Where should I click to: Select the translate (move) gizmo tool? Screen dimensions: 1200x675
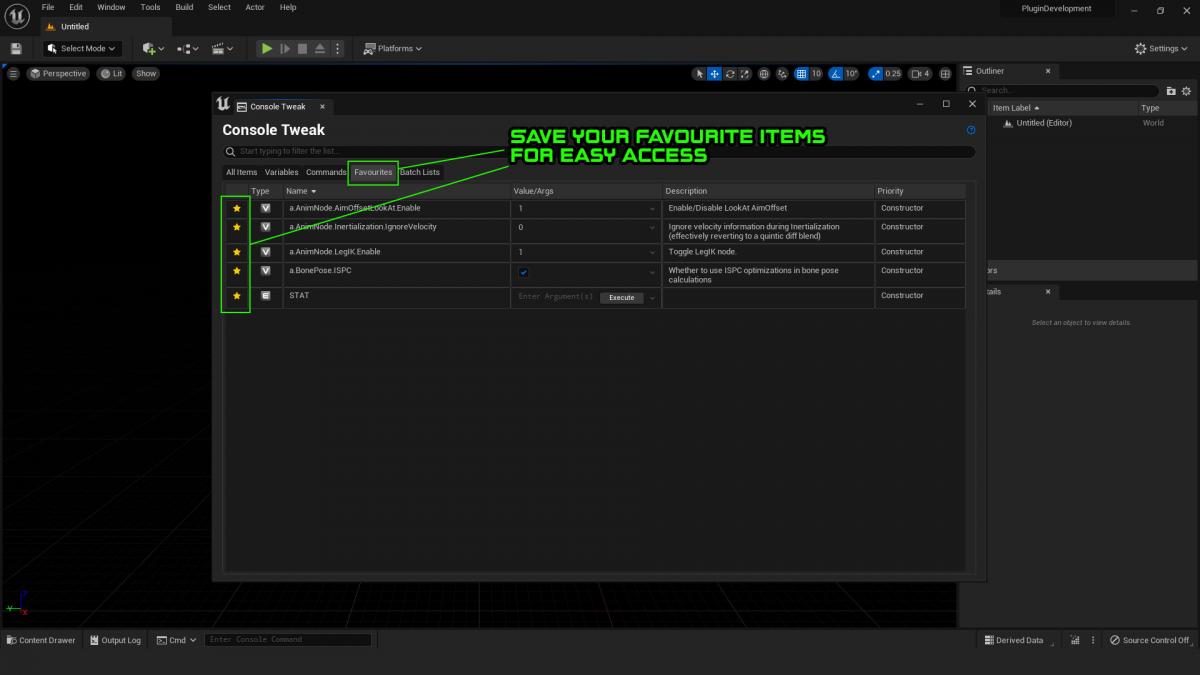coord(714,74)
